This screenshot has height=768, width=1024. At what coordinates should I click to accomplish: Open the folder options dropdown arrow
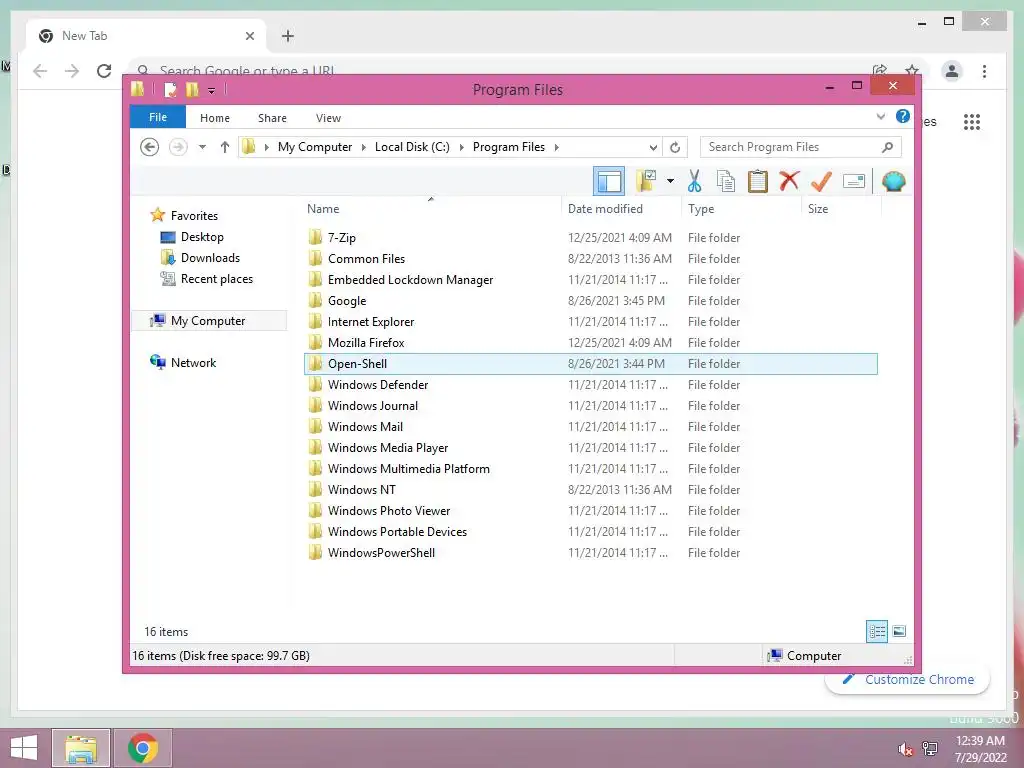pyautogui.click(x=670, y=181)
